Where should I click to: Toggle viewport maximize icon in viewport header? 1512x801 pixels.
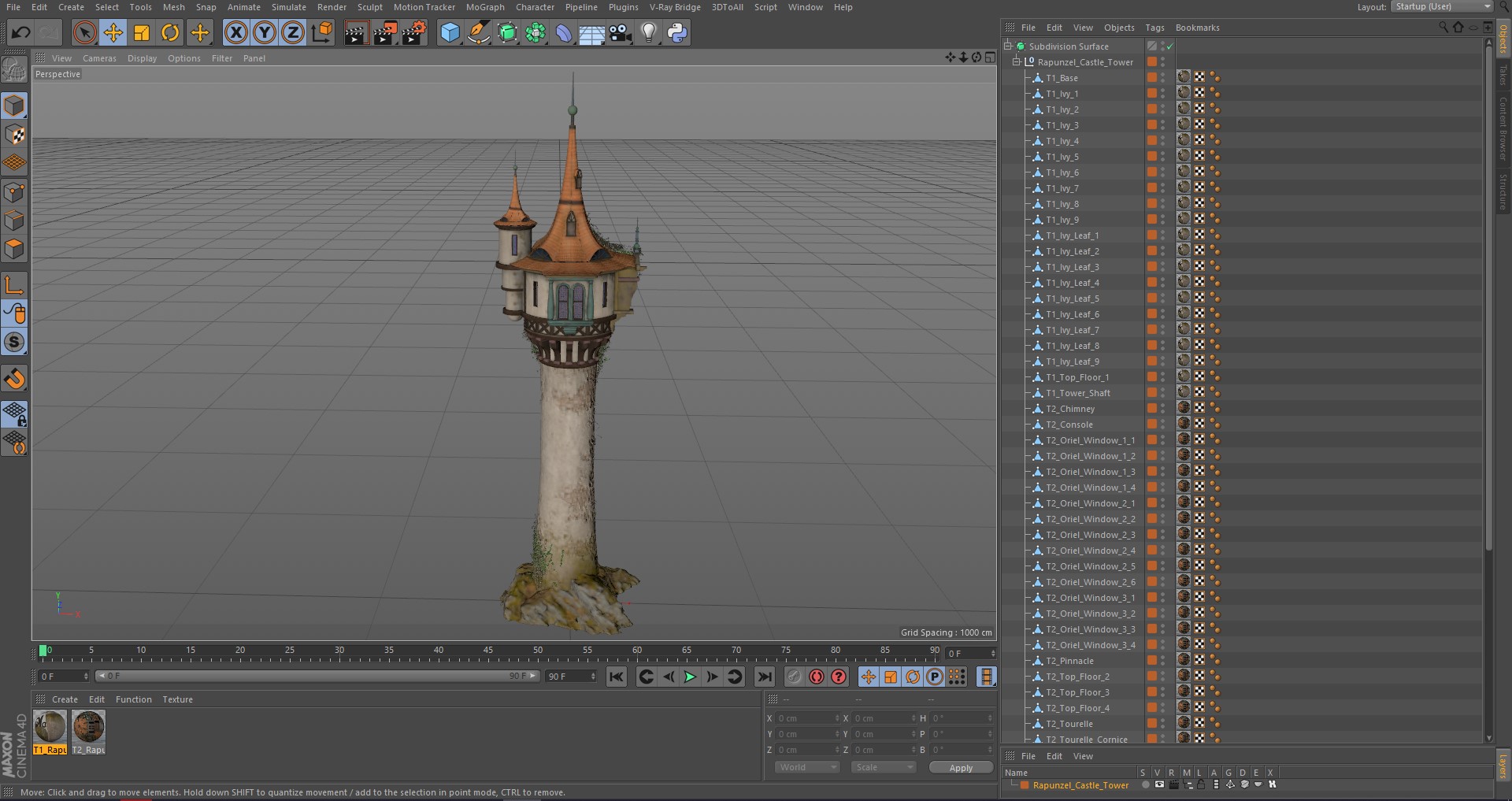988,57
